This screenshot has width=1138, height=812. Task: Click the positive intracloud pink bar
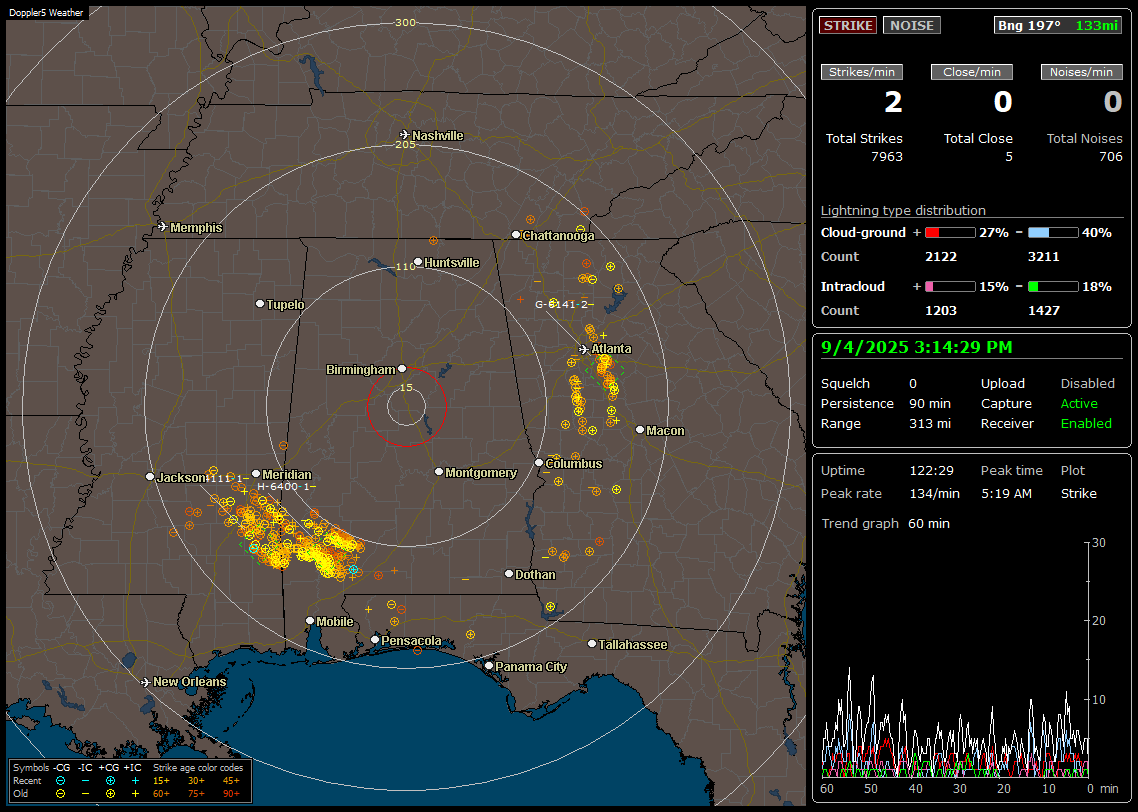coord(950,287)
